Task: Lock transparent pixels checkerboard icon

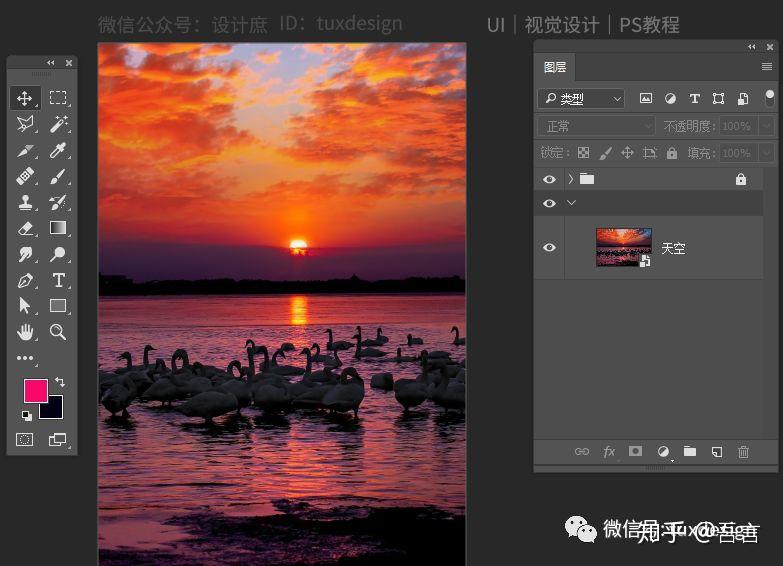Action: pyautogui.click(x=583, y=153)
